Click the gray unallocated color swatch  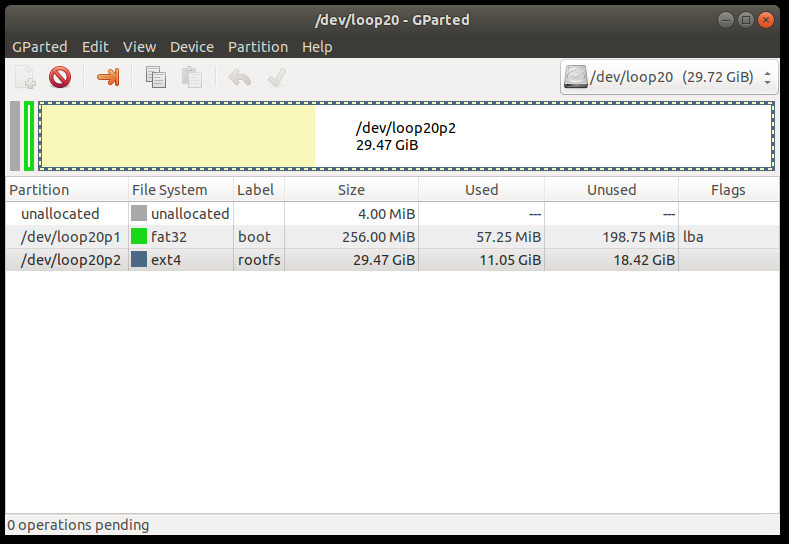pos(139,213)
